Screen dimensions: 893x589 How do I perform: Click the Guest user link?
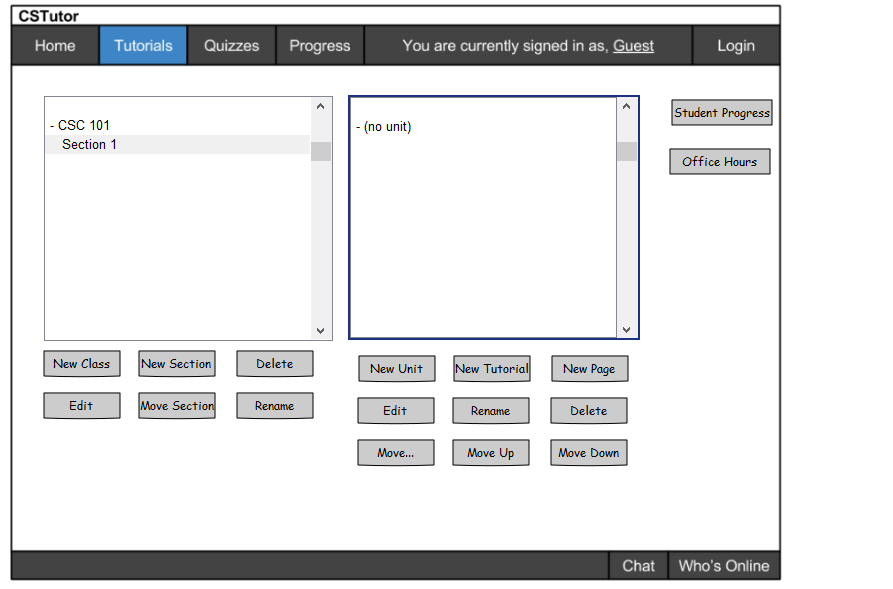tap(633, 46)
